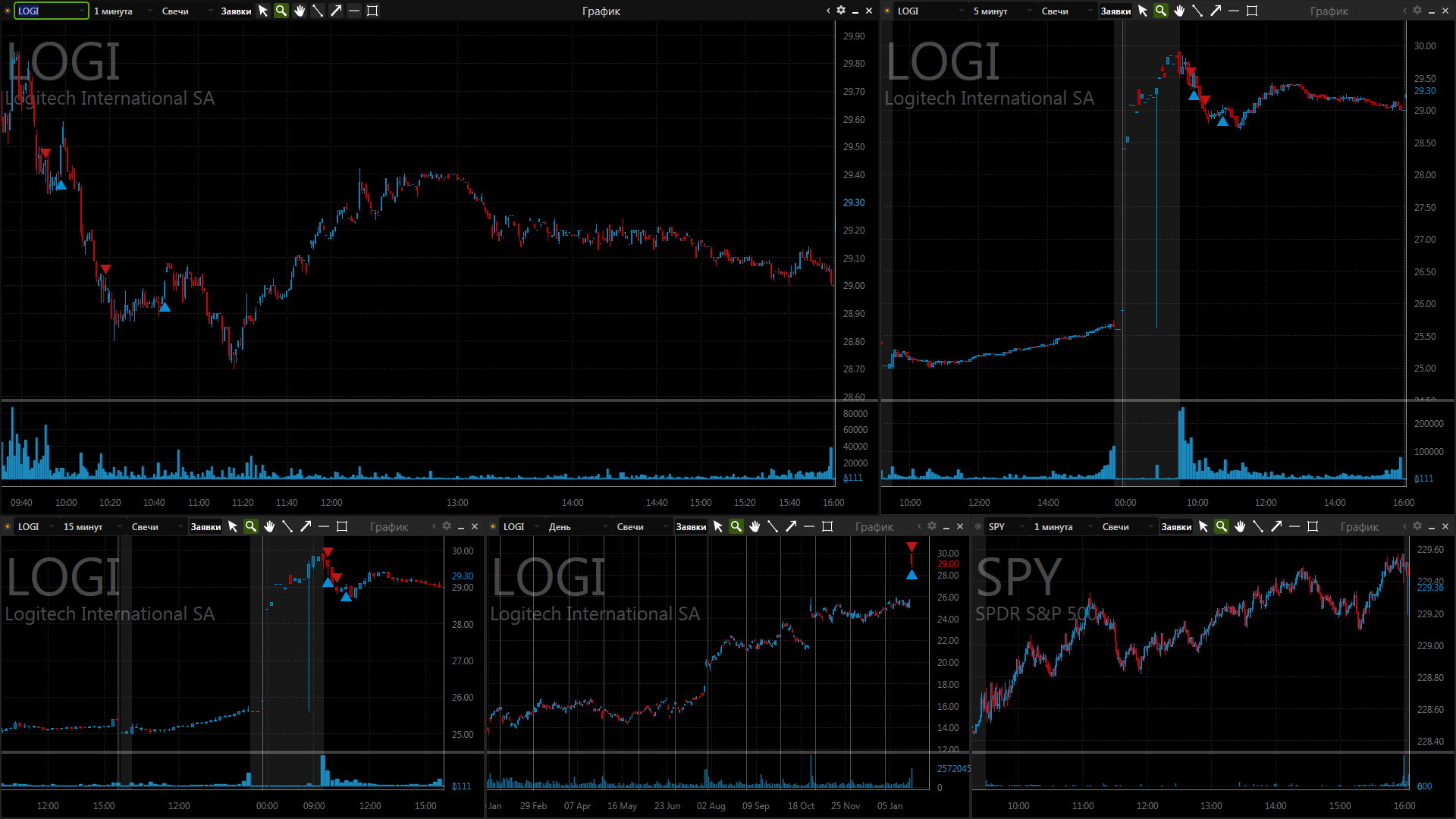
Task: Select hand tool in День LOGI chart
Action: point(755,526)
